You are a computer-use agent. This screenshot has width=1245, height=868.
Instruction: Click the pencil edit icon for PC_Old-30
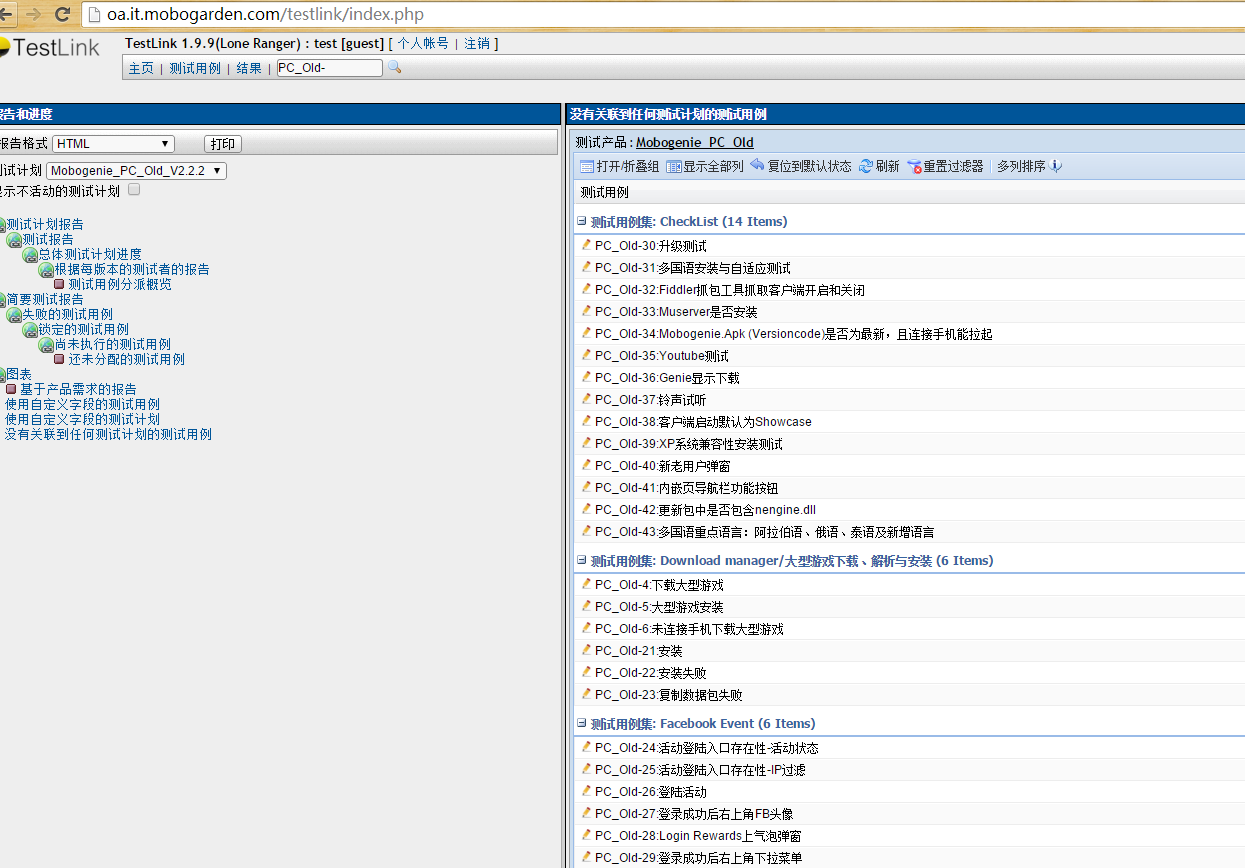pos(586,245)
